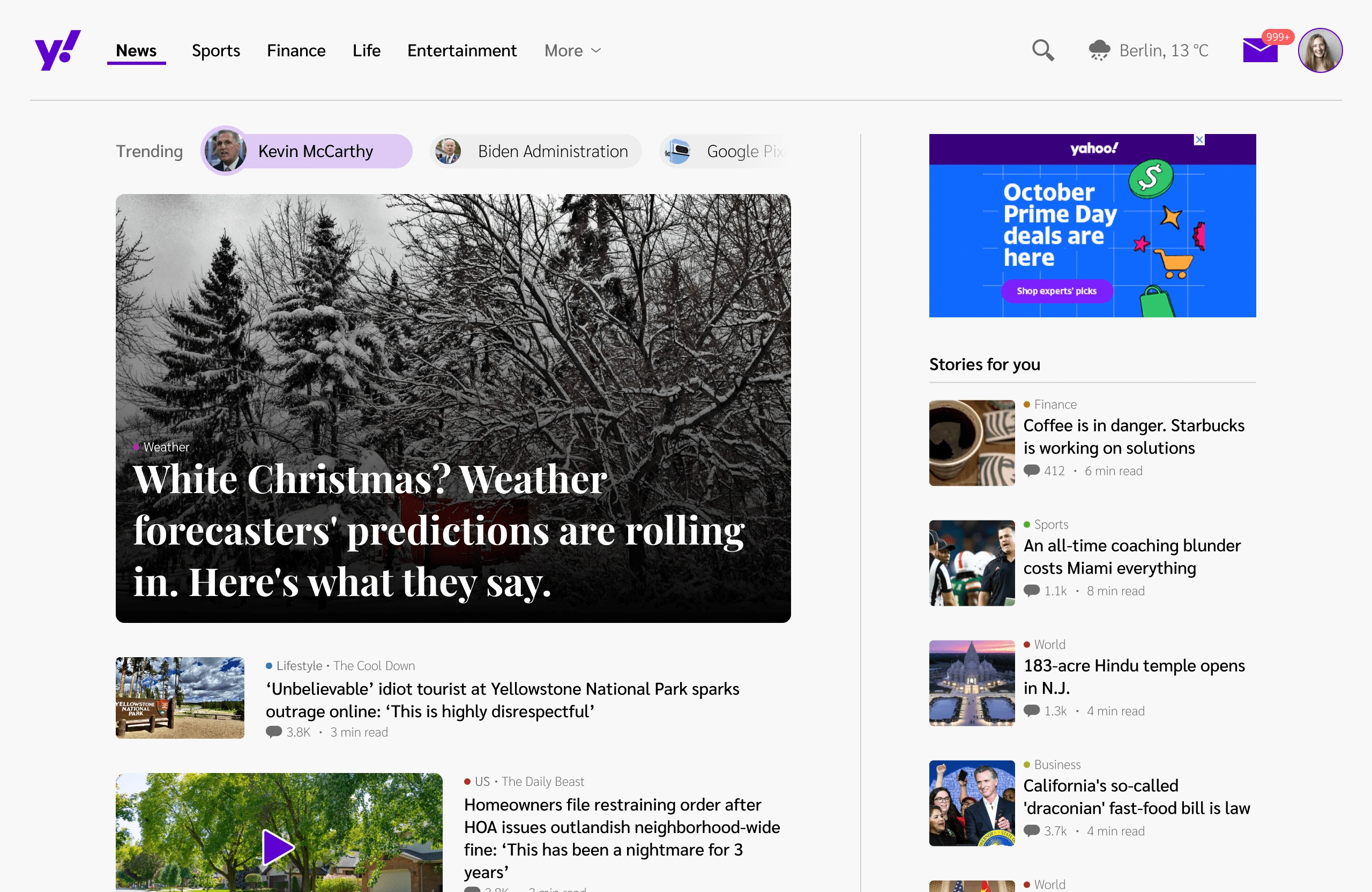
Task: Open comments on the Starbucks coffee story
Action: tap(1031, 471)
